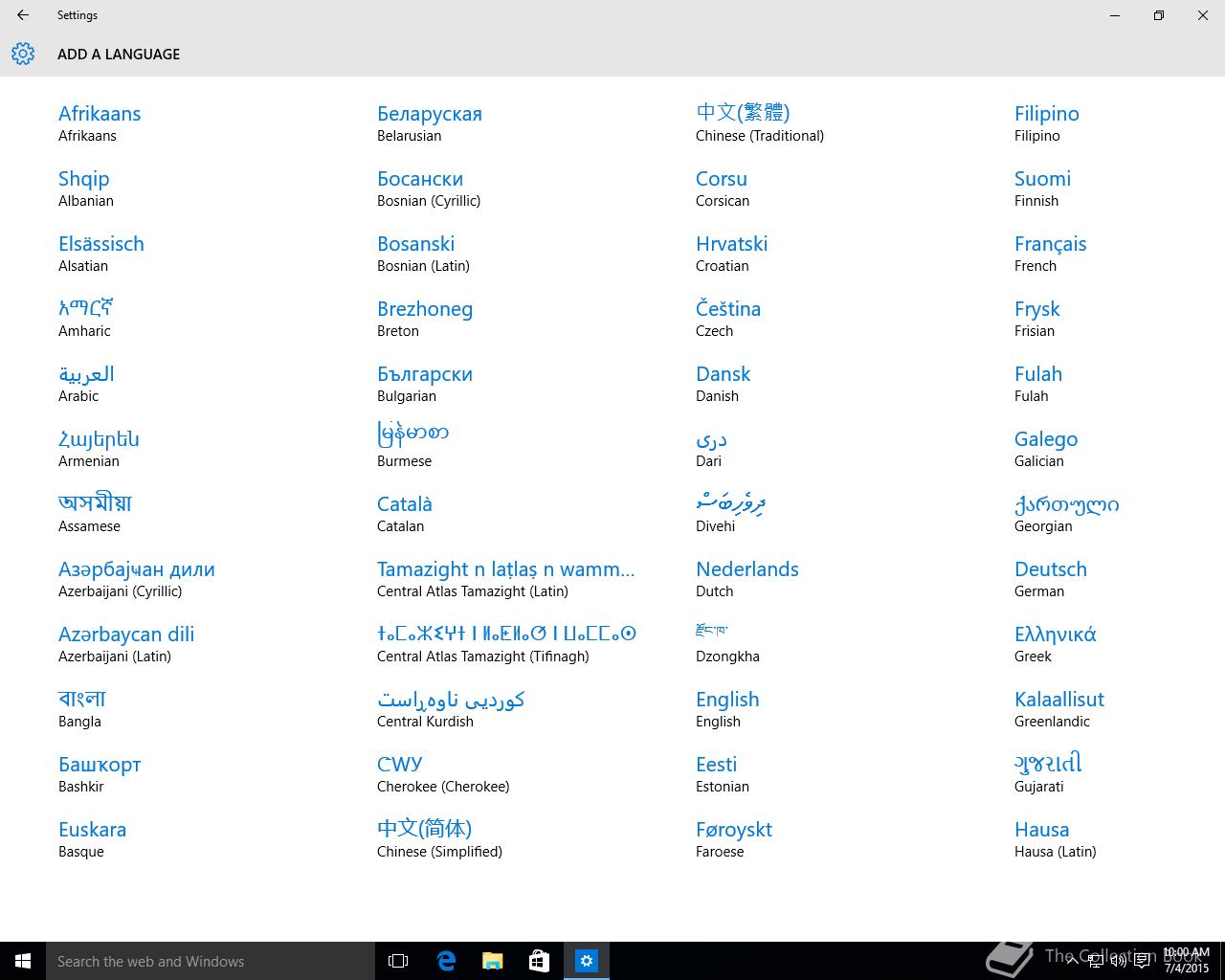
Task: Open the Windows Start menu
Action: 23,961
